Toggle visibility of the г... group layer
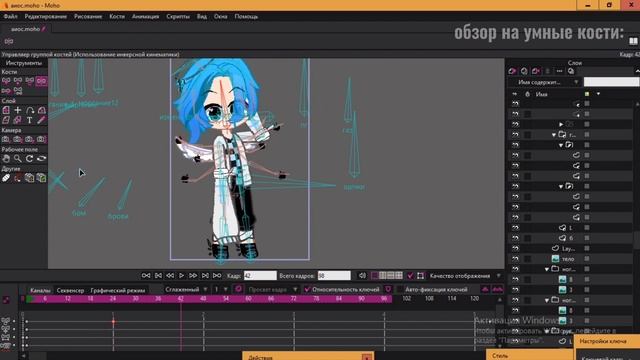This screenshot has width=640, height=360. (x=515, y=135)
